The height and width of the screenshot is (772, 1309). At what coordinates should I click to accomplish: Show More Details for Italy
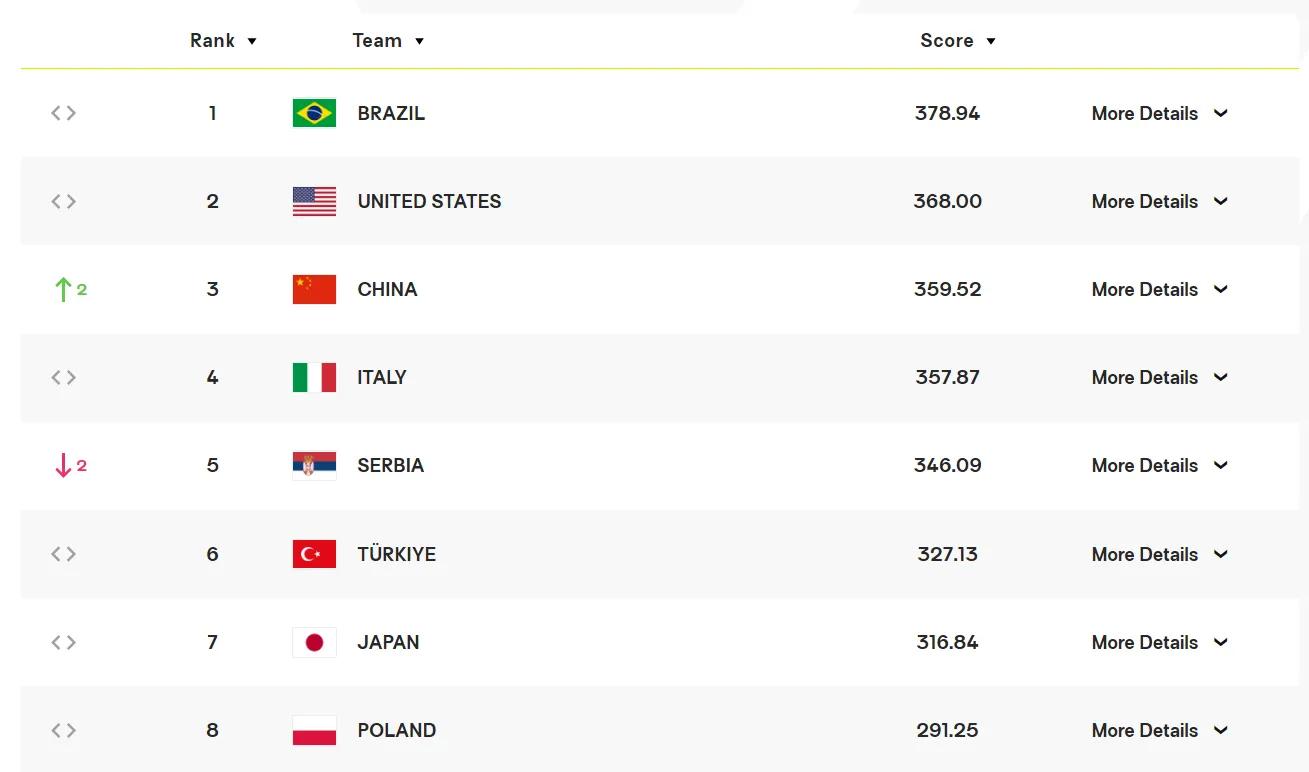1159,377
